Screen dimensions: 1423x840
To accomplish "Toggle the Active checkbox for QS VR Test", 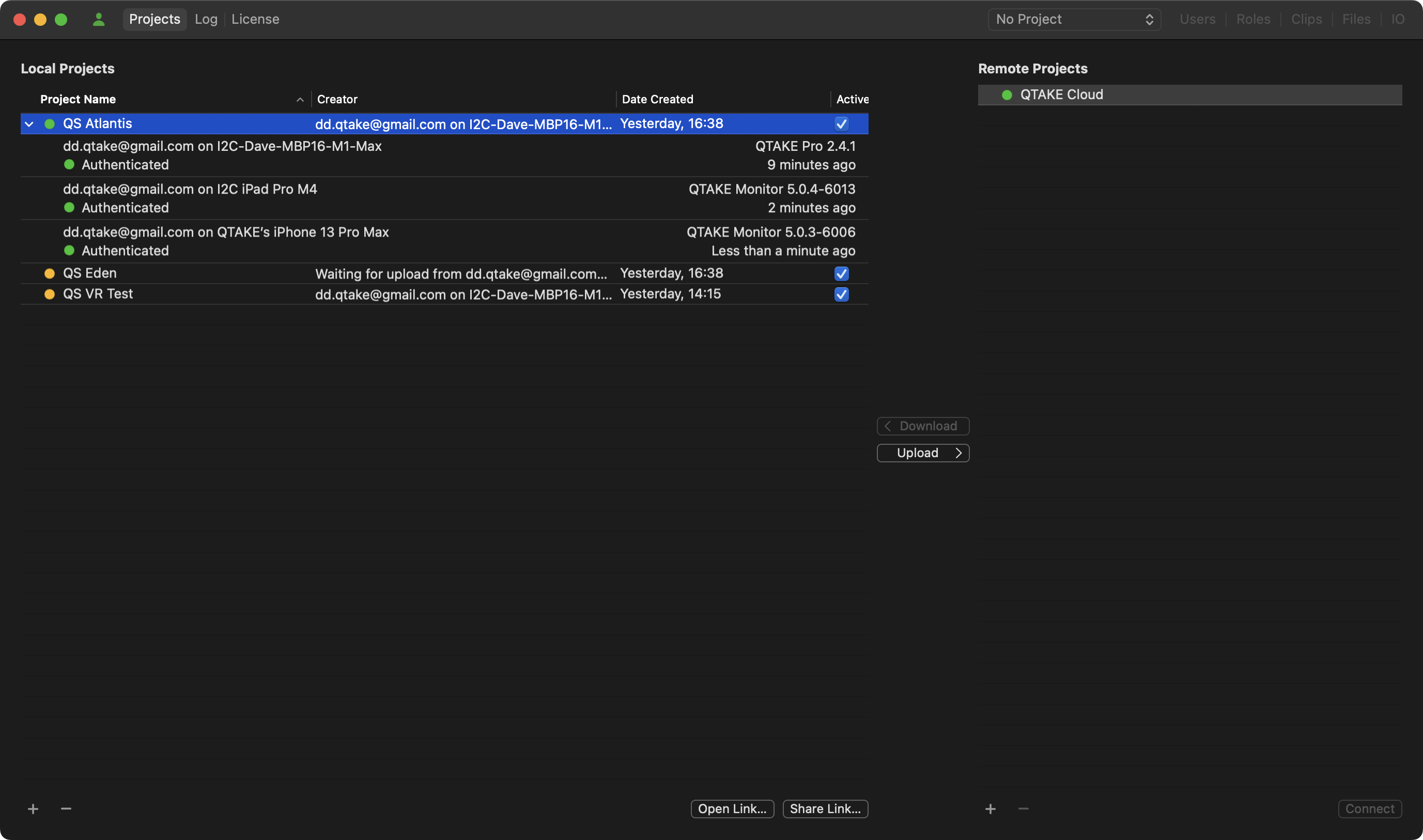I will tap(841, 294).
